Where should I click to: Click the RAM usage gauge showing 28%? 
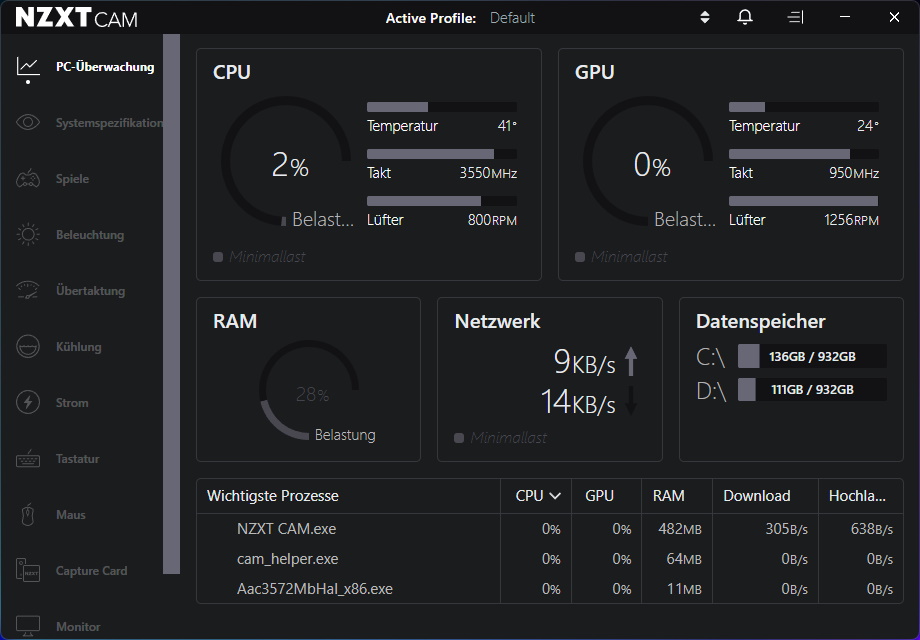309,390
